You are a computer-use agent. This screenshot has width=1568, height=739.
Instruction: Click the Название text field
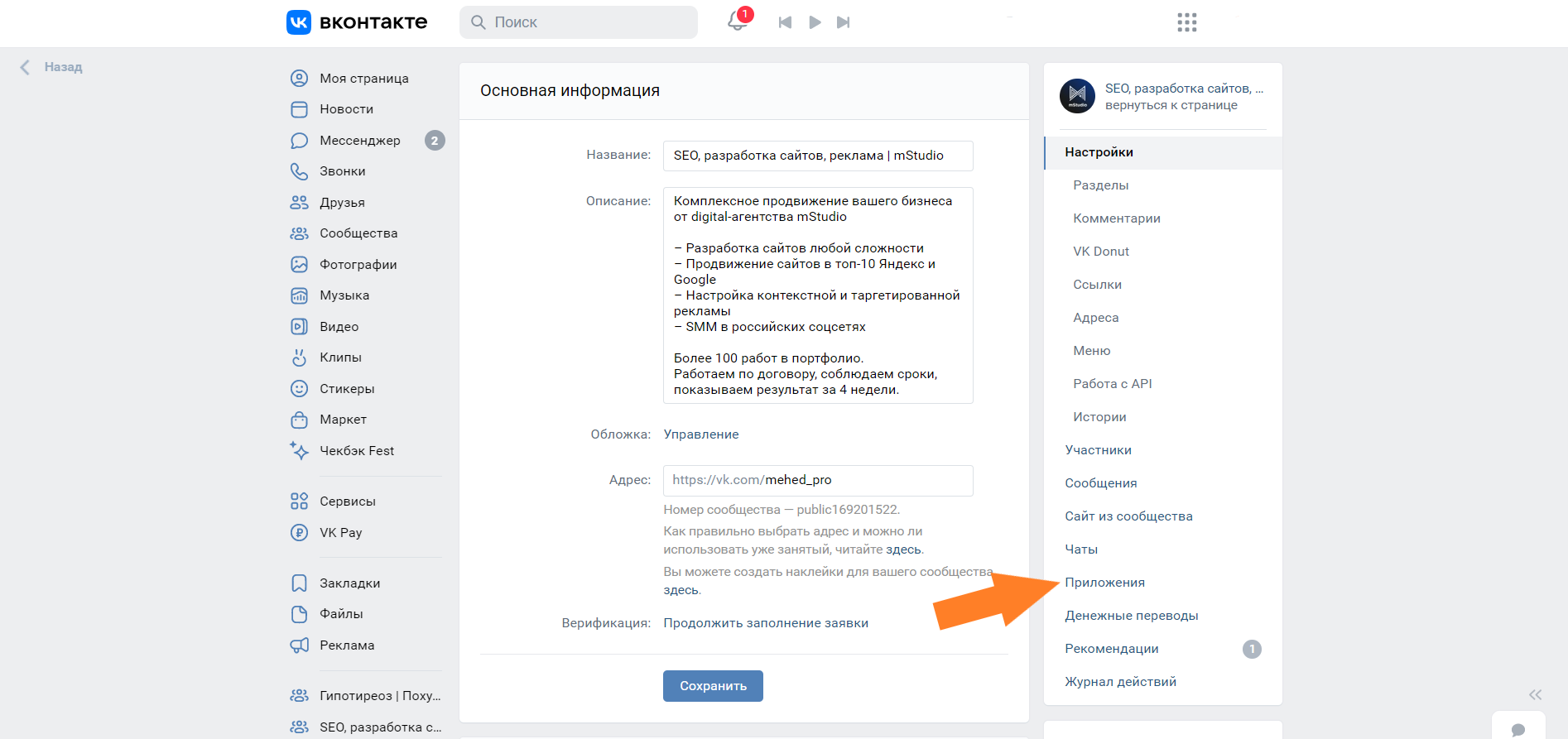click(818, 156)
